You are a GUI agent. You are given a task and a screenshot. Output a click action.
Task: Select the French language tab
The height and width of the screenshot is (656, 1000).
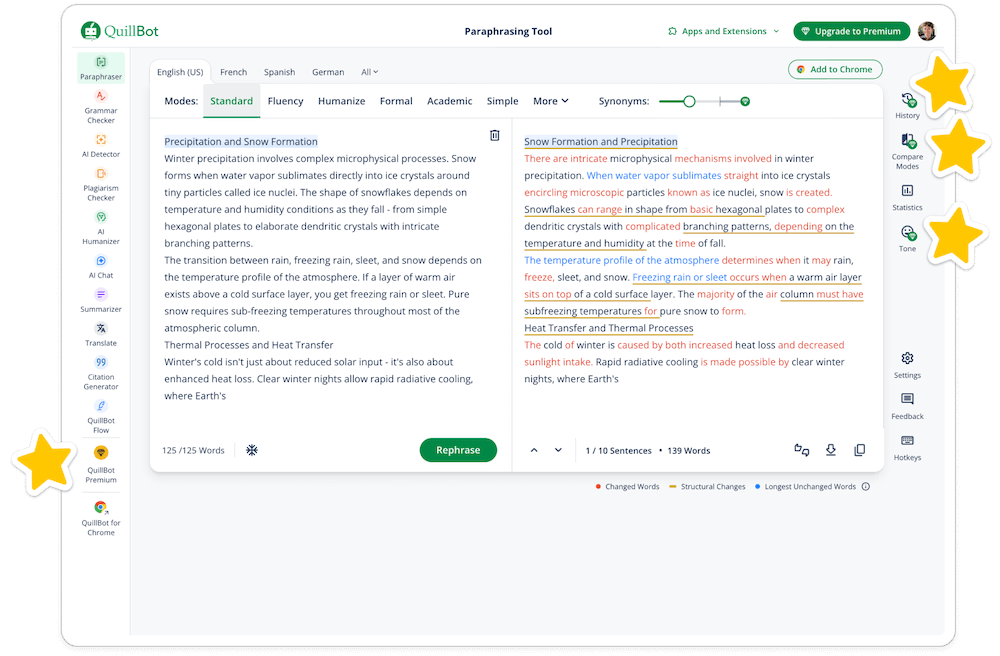(x=233, y=72)
